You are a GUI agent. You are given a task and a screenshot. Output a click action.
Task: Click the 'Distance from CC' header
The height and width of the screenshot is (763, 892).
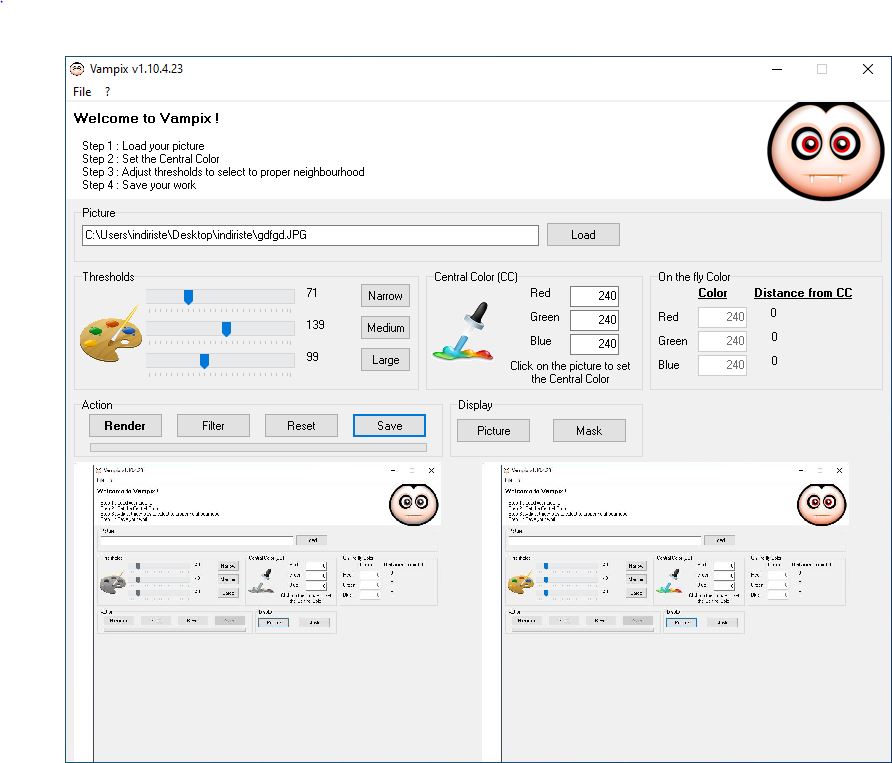(x=803, y=293)
